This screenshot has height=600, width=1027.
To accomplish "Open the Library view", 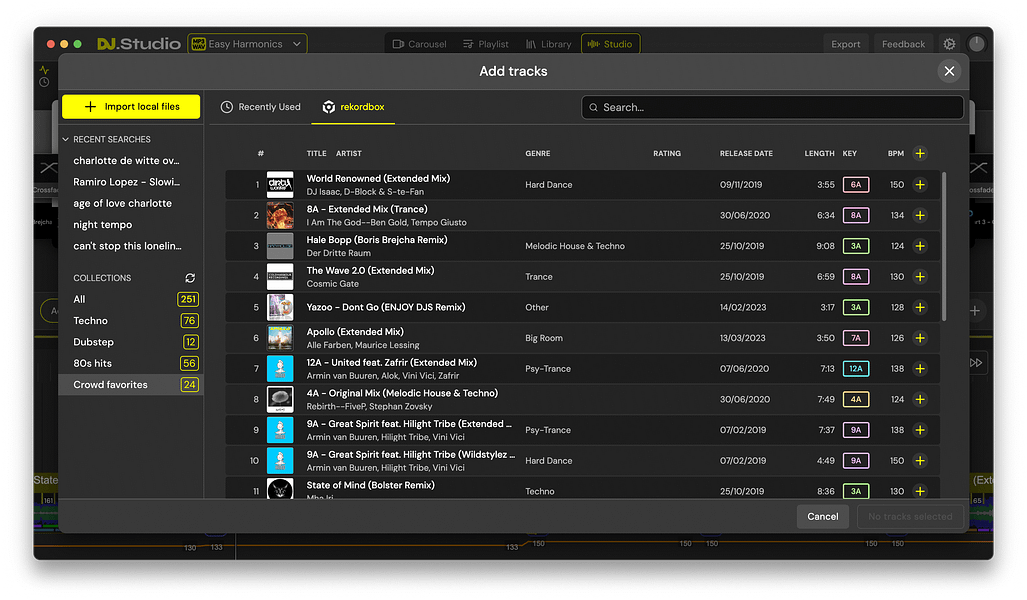I will click(548, 44).
